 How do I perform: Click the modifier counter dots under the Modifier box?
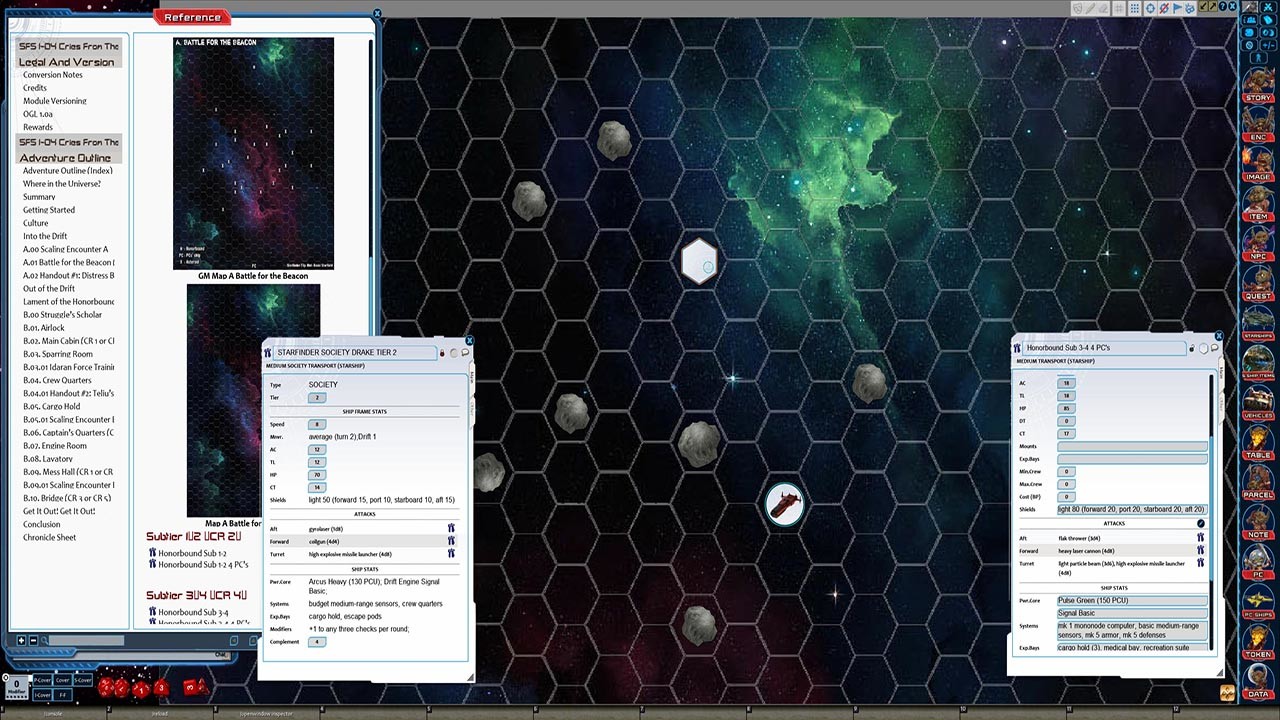click(16, 697)
